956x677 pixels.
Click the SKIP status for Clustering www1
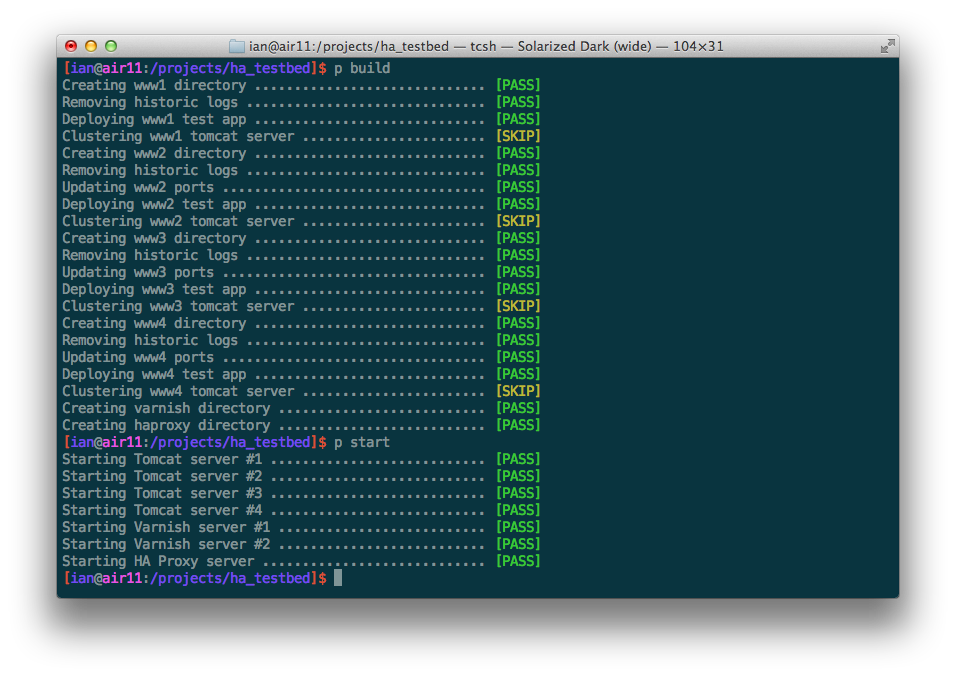[x=518, y=136]
